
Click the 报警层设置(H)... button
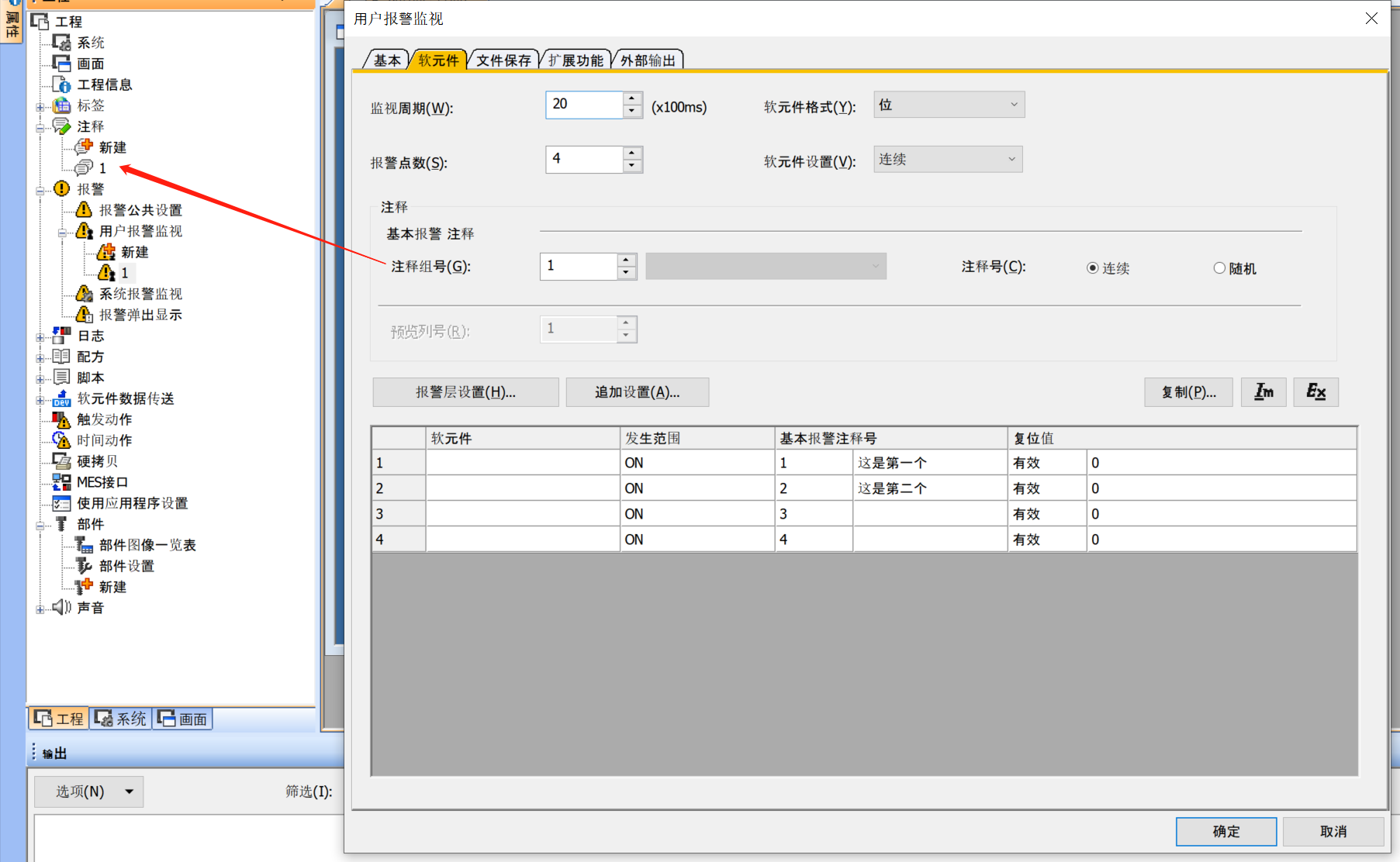tap(465, 392)
